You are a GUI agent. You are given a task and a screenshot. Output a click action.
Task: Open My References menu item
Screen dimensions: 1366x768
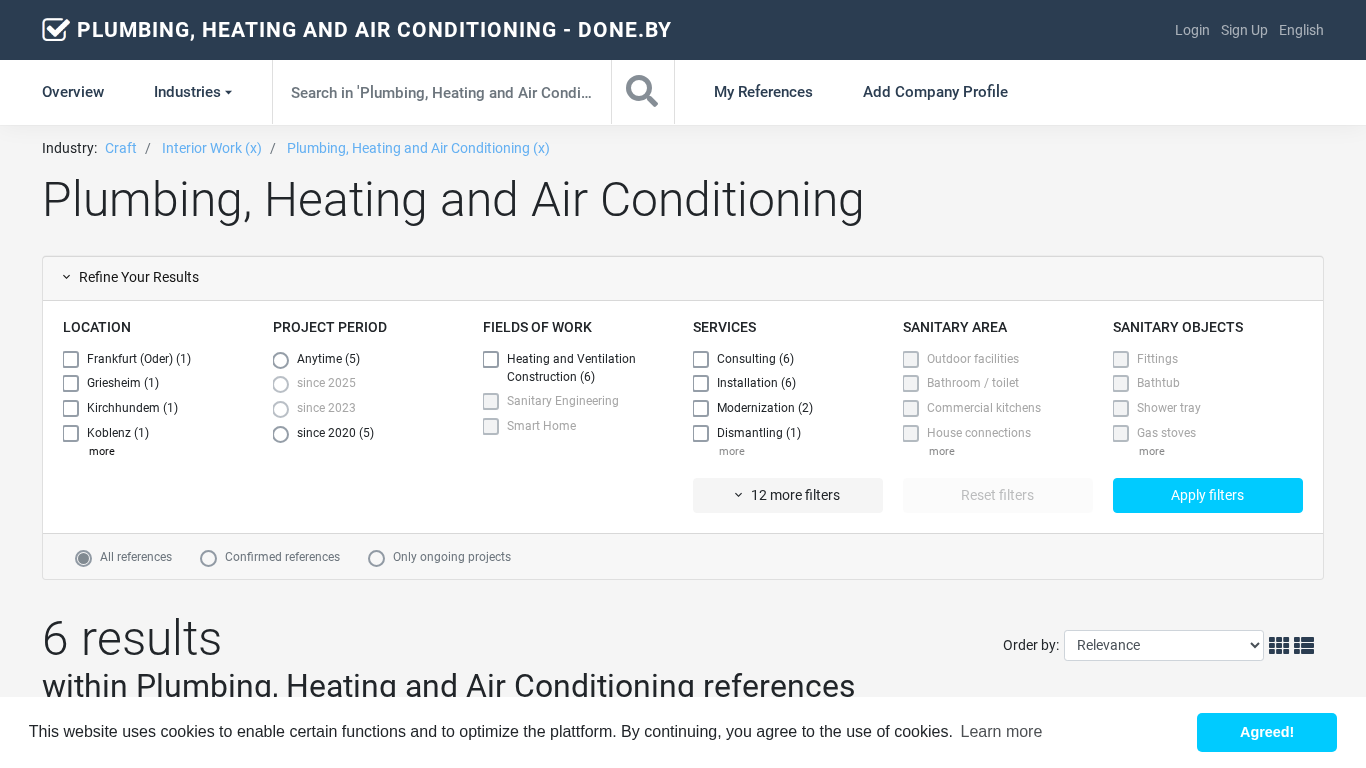coord(763,92)
